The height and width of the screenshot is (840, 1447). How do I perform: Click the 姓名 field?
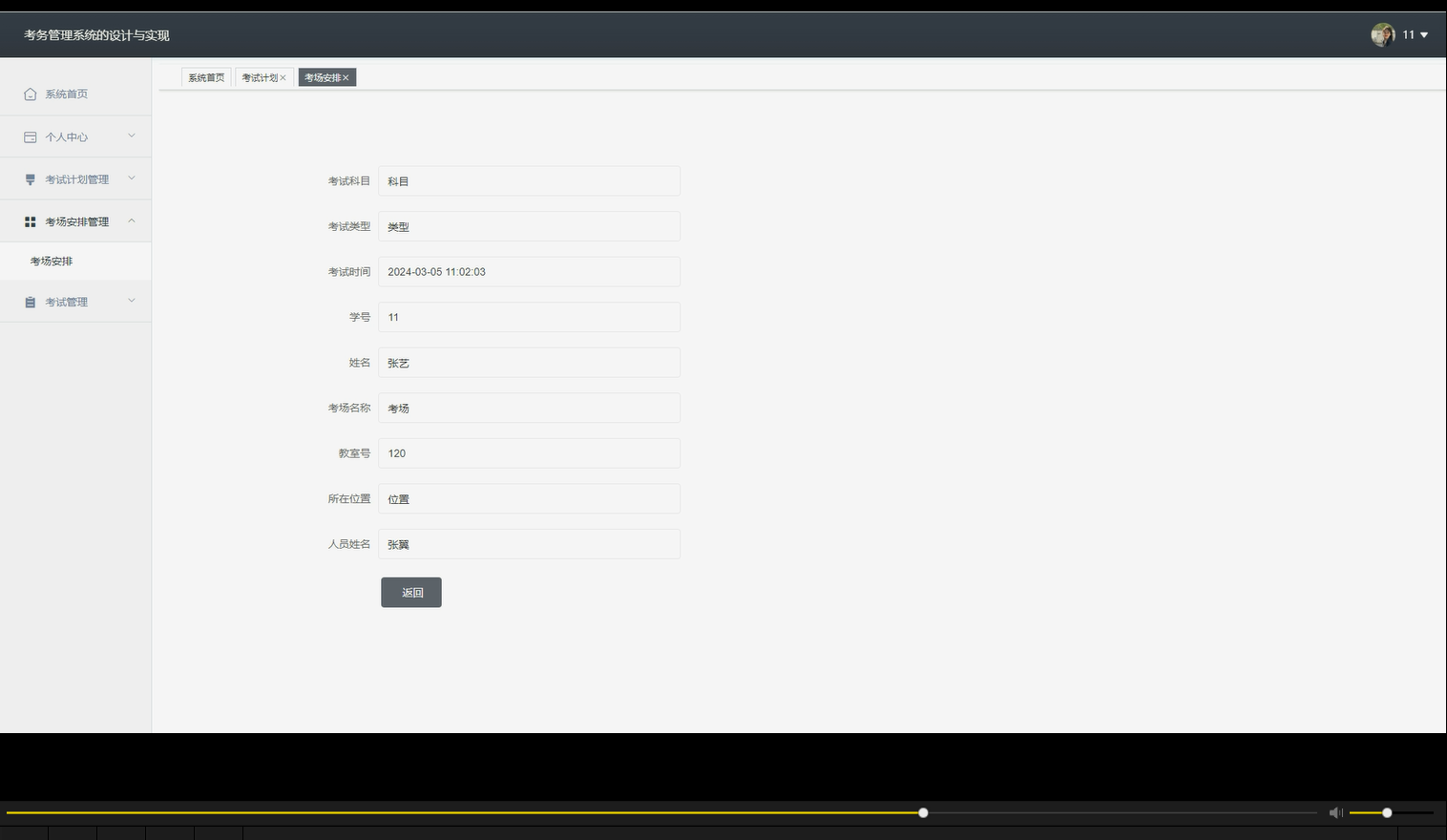click(529, 363)
